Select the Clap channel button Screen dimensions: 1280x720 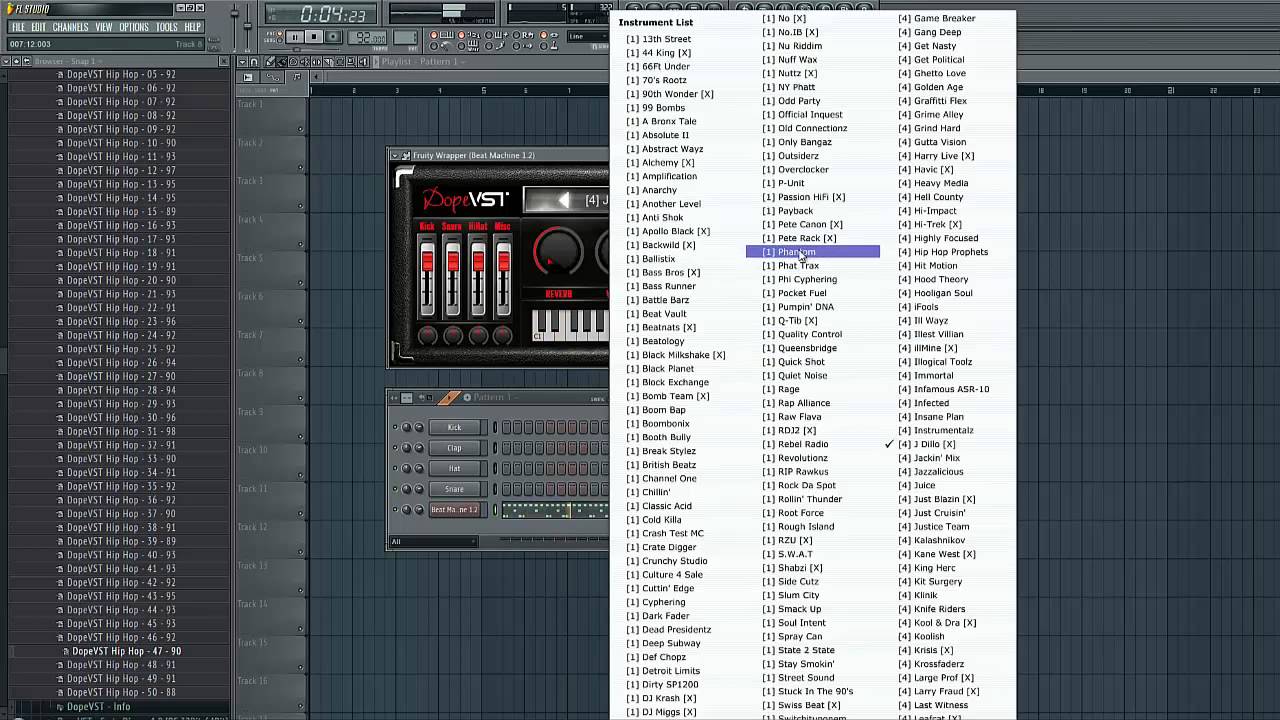(x=455, y=448)
